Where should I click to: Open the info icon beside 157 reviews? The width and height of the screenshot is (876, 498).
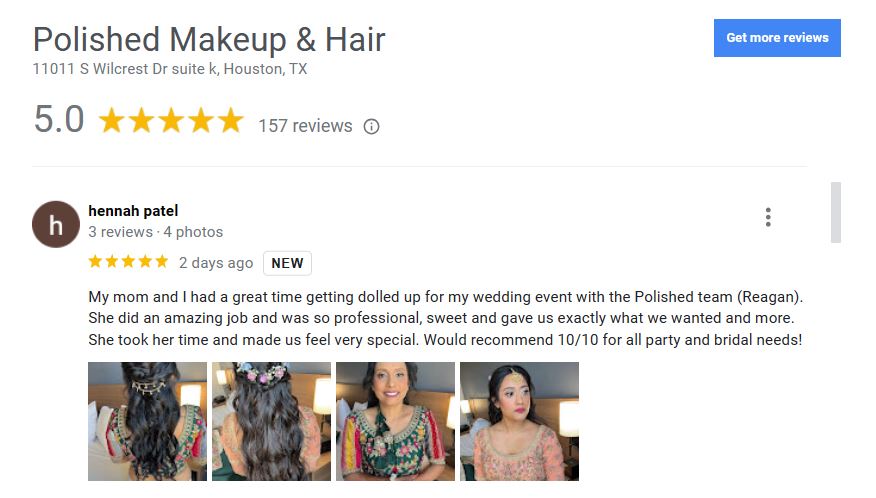pyautogui.click(x=372, y=127)
